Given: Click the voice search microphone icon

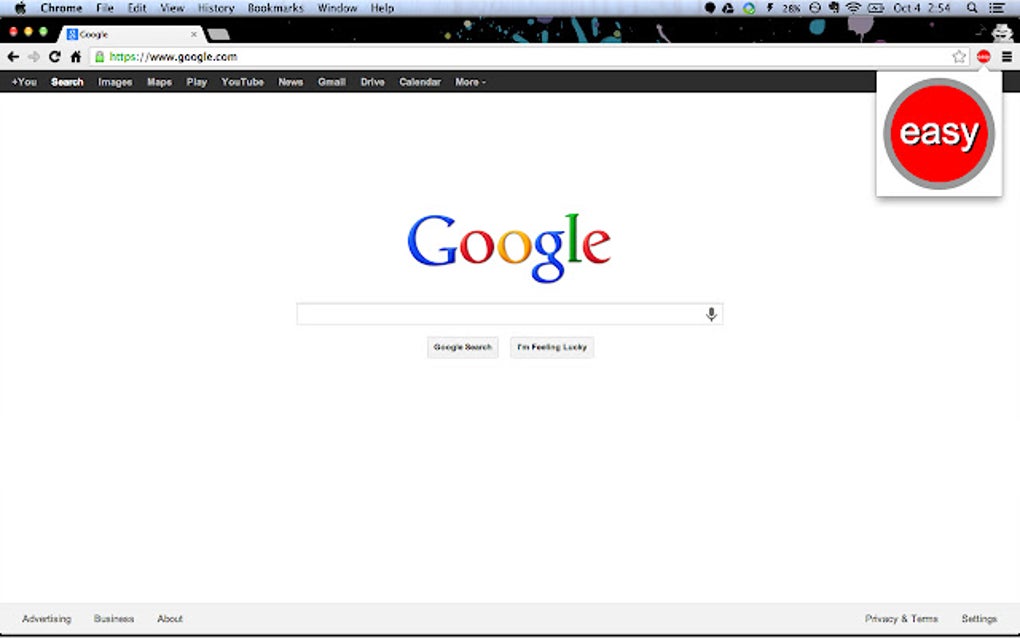Looking at the screenshot, I should click(711, 313).
